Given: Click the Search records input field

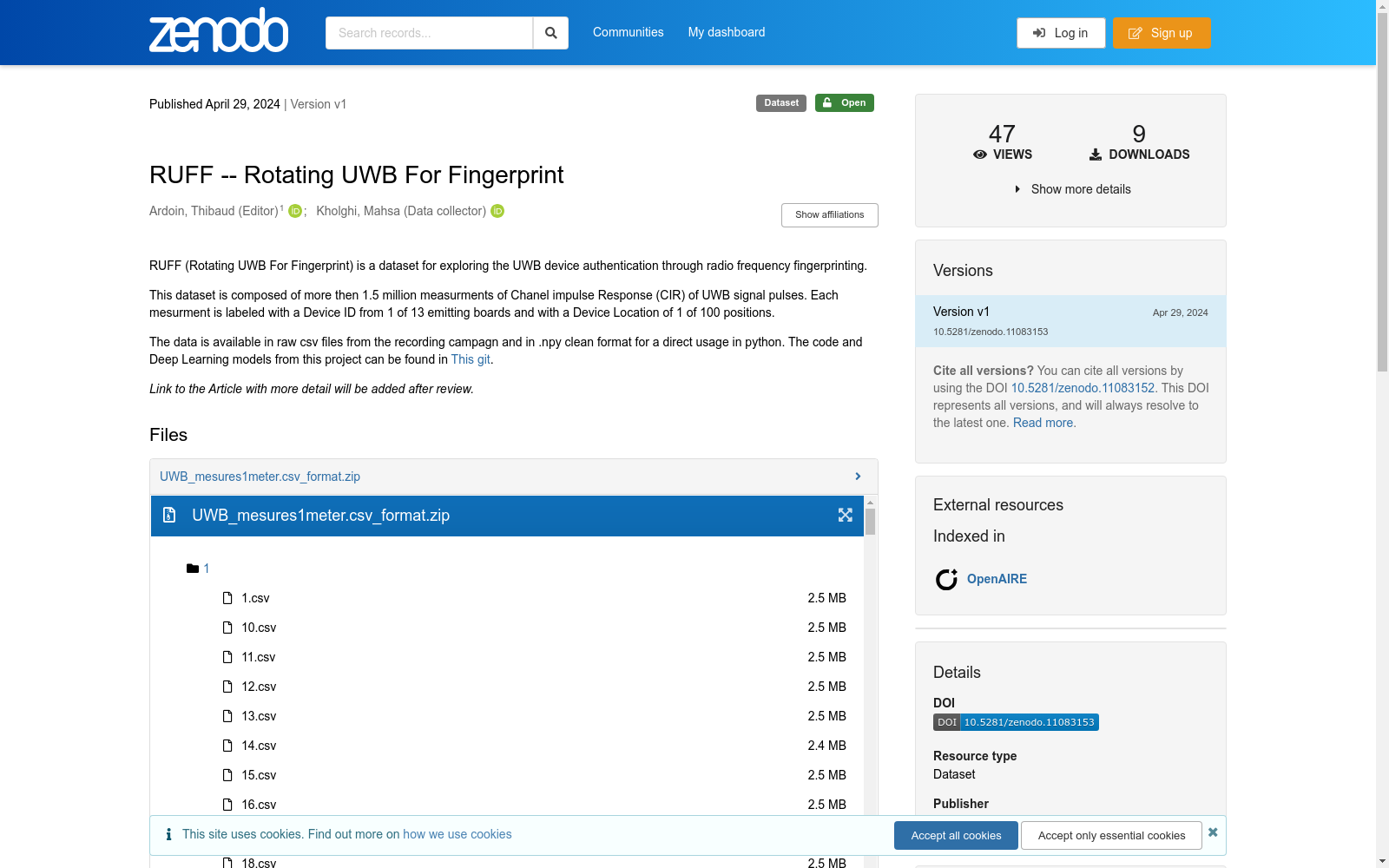Looking at the screenshot, I should (429, 33).
